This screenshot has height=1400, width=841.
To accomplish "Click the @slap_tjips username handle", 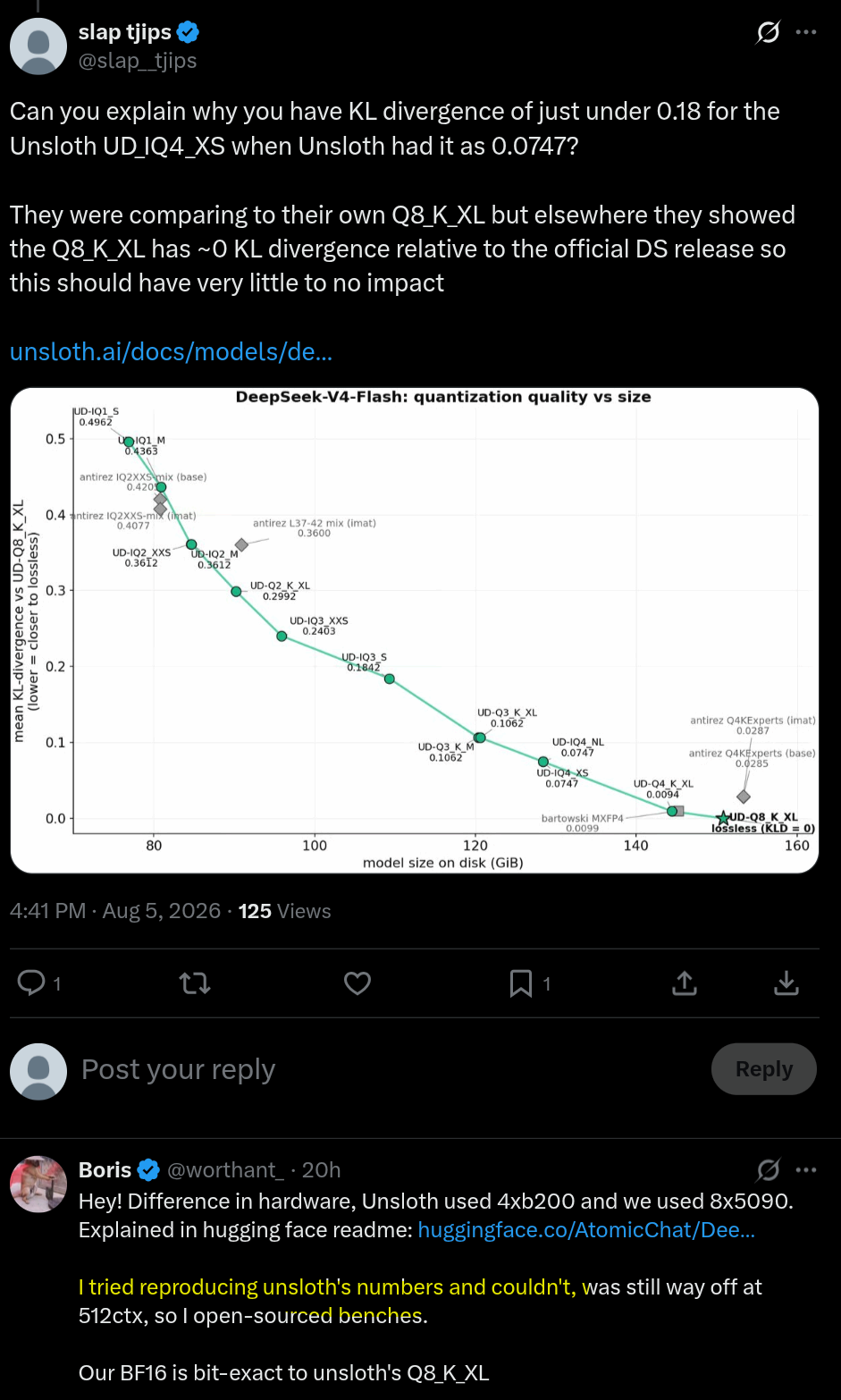I will point(138,61).
